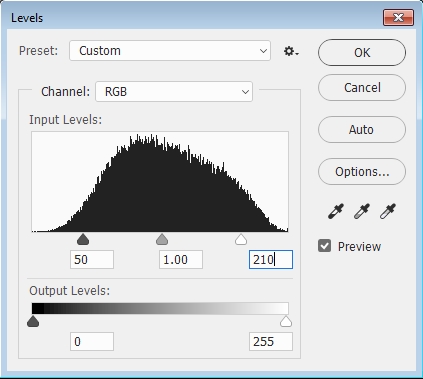
Task: Select the white point eyedropper
Action: click(388, 211)
